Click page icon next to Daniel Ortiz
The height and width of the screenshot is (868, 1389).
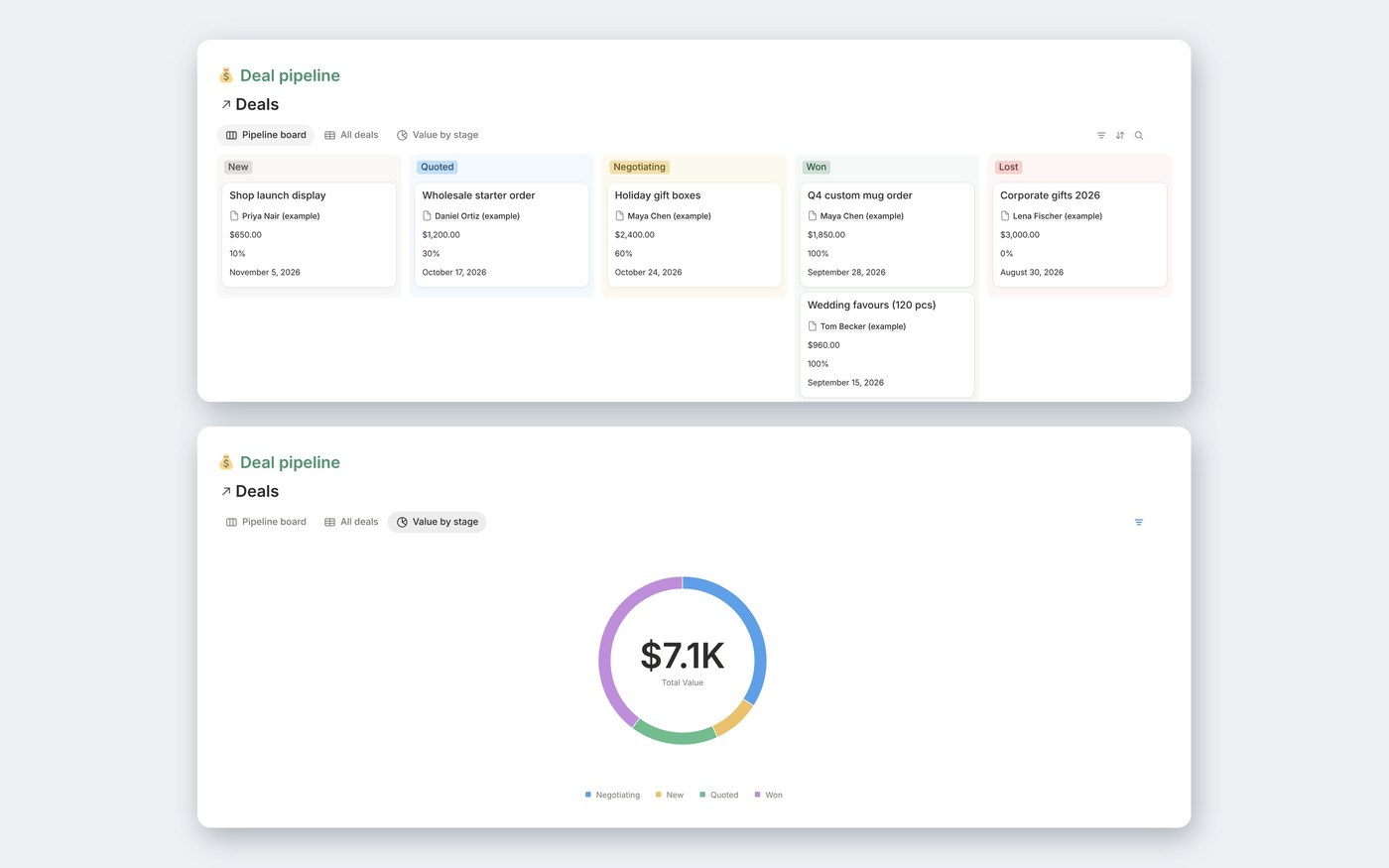point(427,215)
